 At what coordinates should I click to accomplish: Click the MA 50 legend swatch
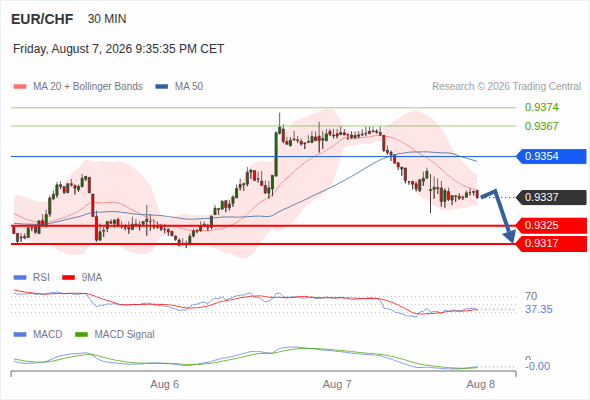[162, 87]
